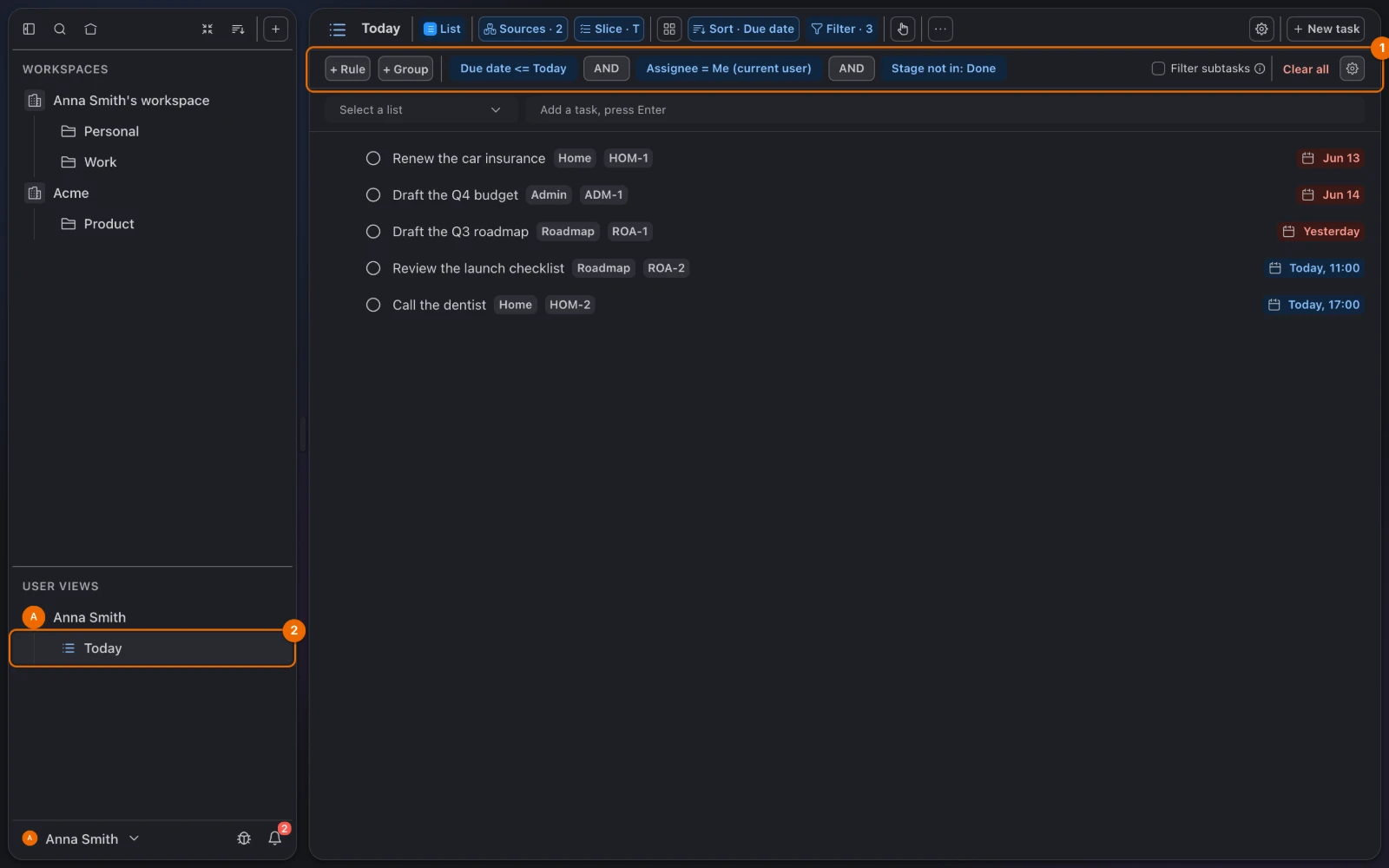Open the Sort · Due date dropdown

click(x=743, y=29)
